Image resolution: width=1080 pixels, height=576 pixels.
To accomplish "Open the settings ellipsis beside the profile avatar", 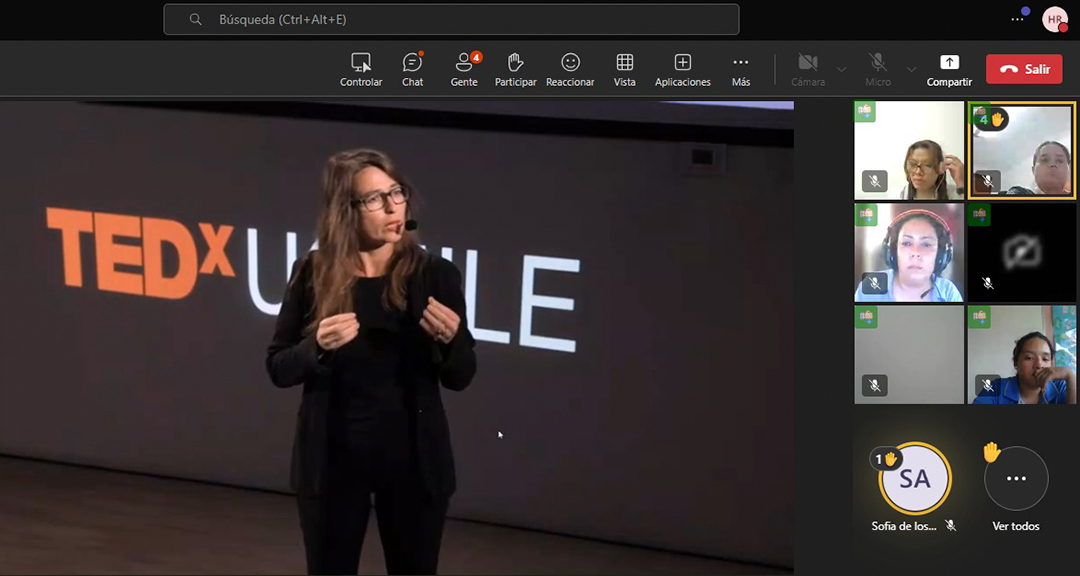I will pos(1017,19).
